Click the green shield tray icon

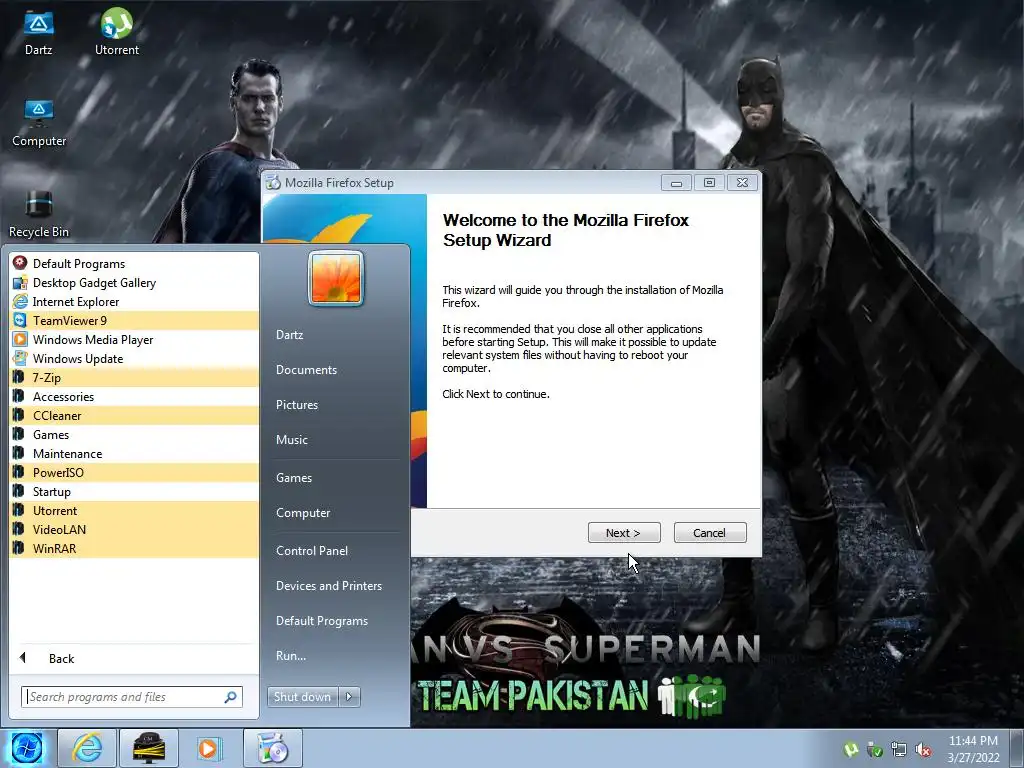874,750
